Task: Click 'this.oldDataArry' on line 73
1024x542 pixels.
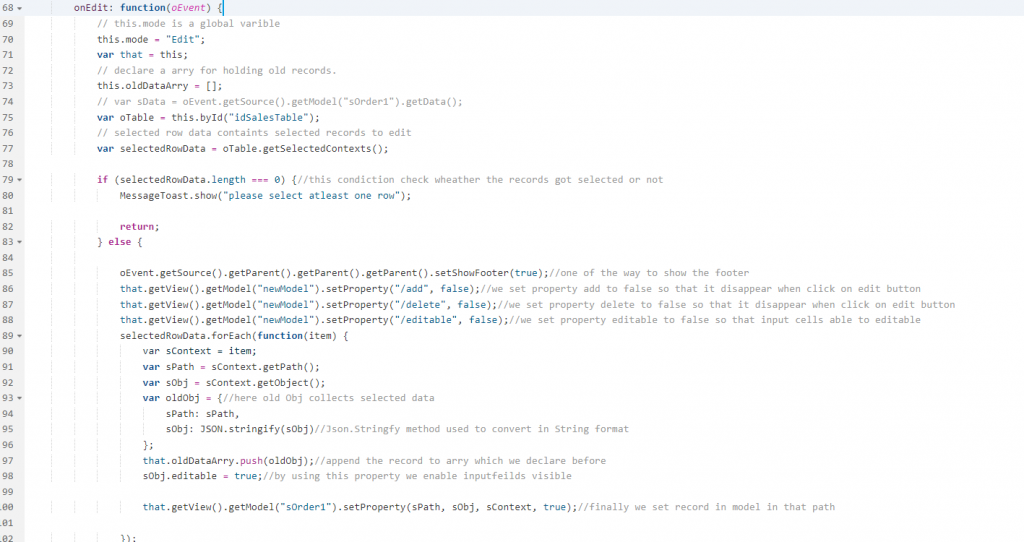Action: [x=142, y=86]
